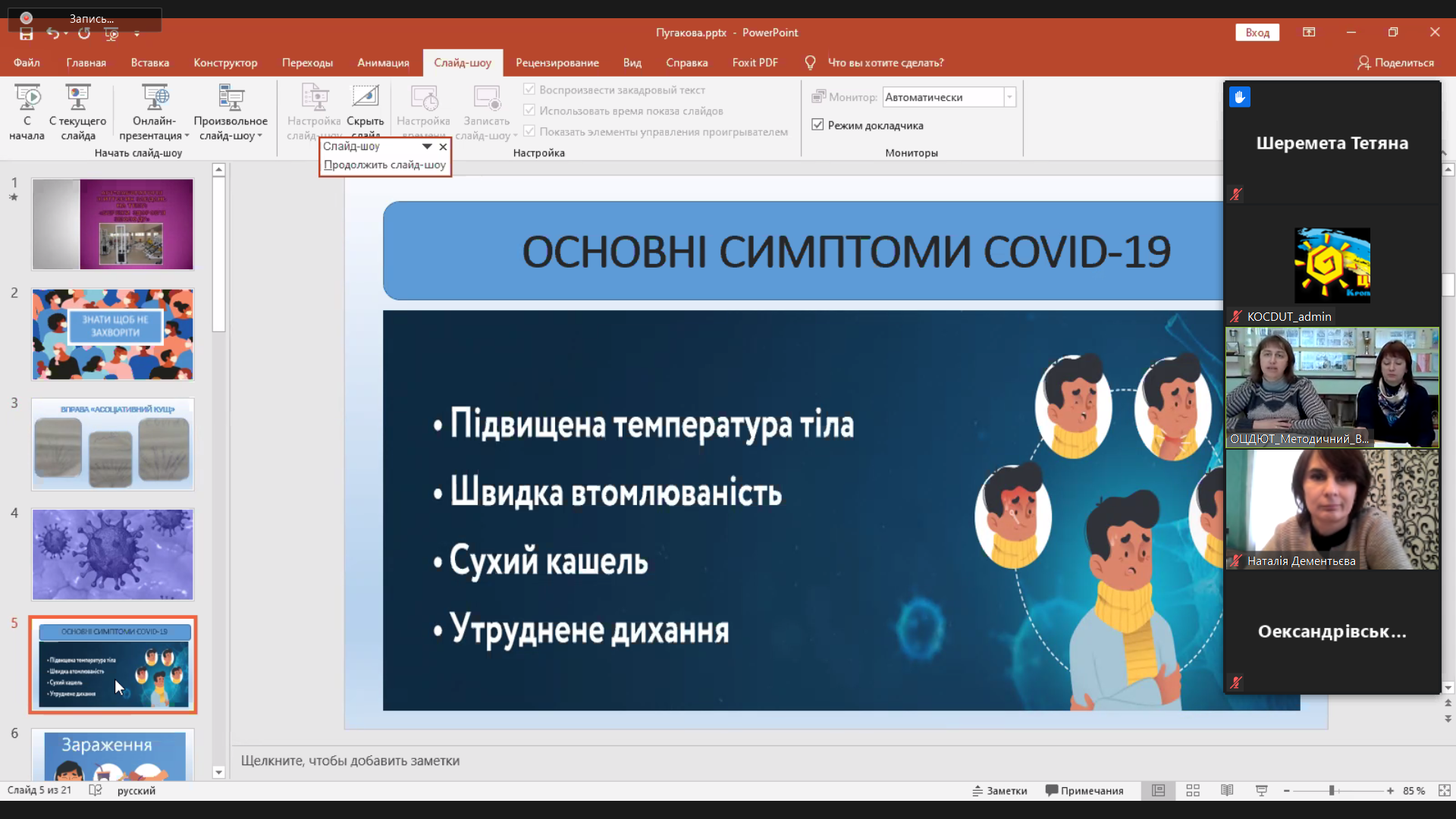Open the Анимация ribbon tab
This screenshot has height=819, width=1456.
click(x=383, y=63)
